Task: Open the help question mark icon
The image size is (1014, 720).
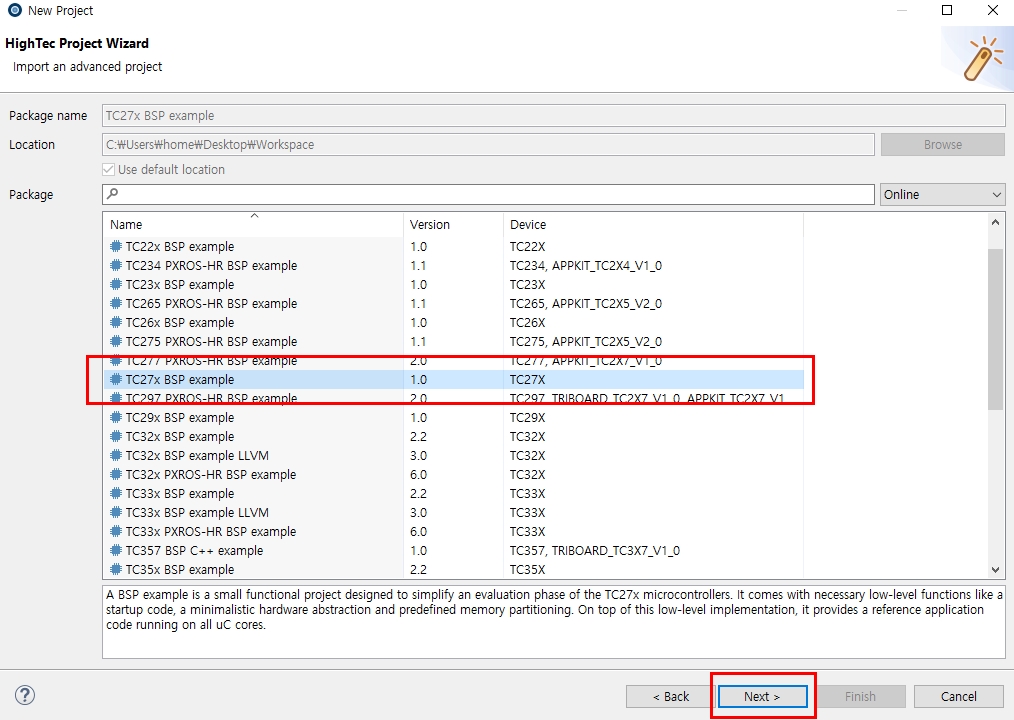Action: click(x=25, y=695)
